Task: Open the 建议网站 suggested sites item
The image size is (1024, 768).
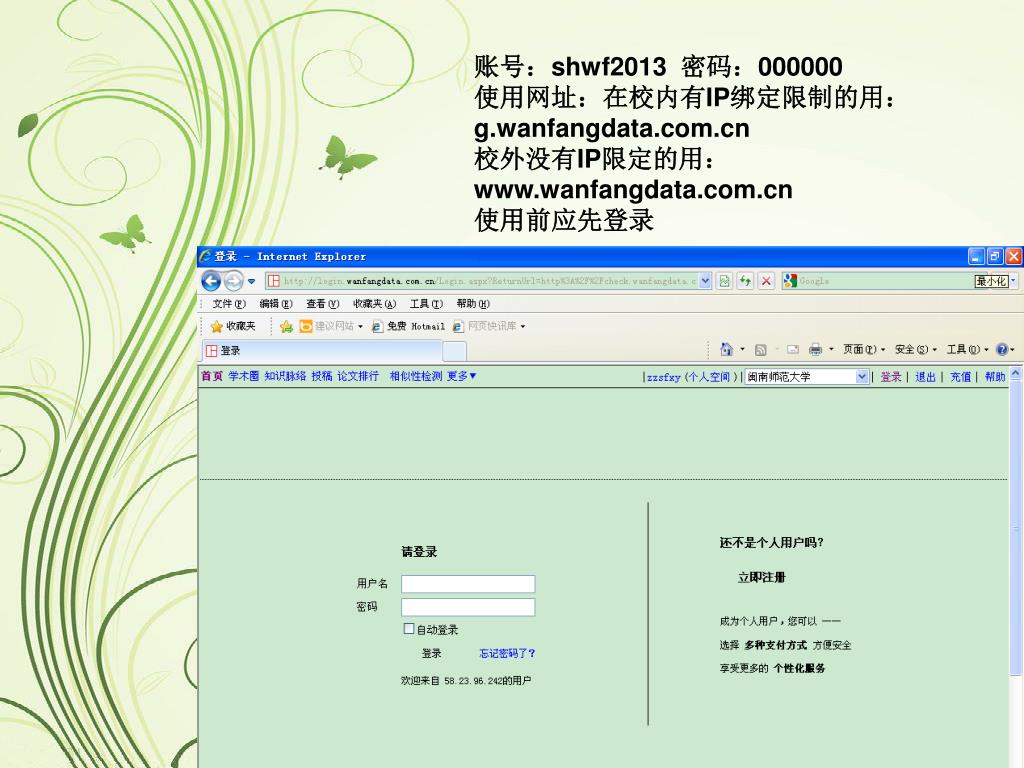Action: click(x=330, y=326)
